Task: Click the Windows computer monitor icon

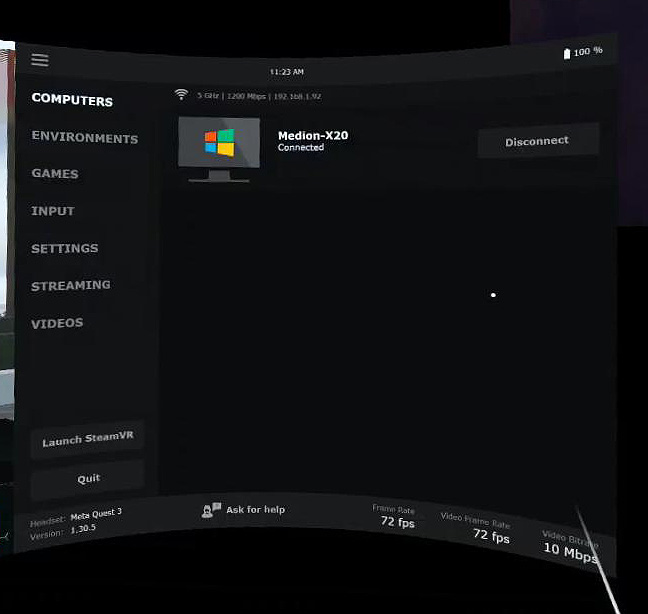Action: (219, 150)
